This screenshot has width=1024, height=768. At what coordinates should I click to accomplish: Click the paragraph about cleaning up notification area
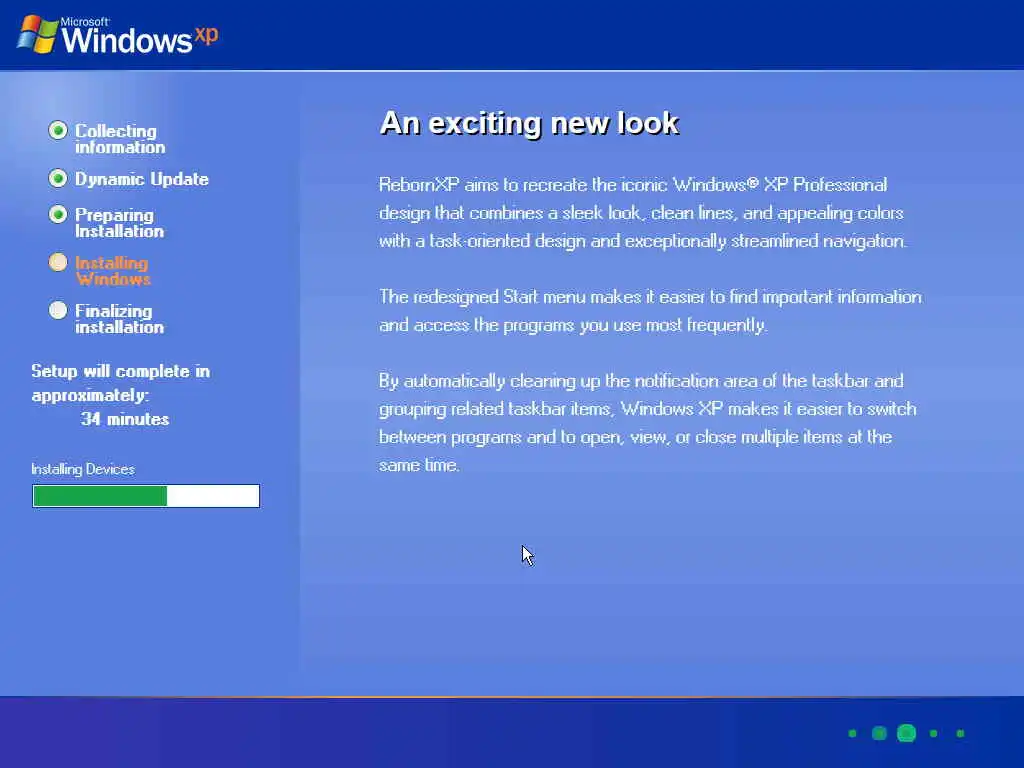(648, 423)
